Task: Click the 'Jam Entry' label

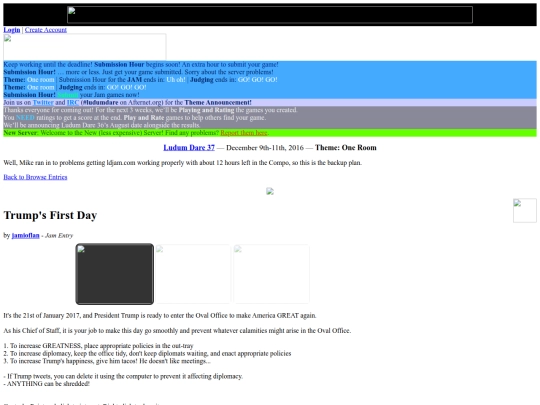Action: (x=59, y=236)
